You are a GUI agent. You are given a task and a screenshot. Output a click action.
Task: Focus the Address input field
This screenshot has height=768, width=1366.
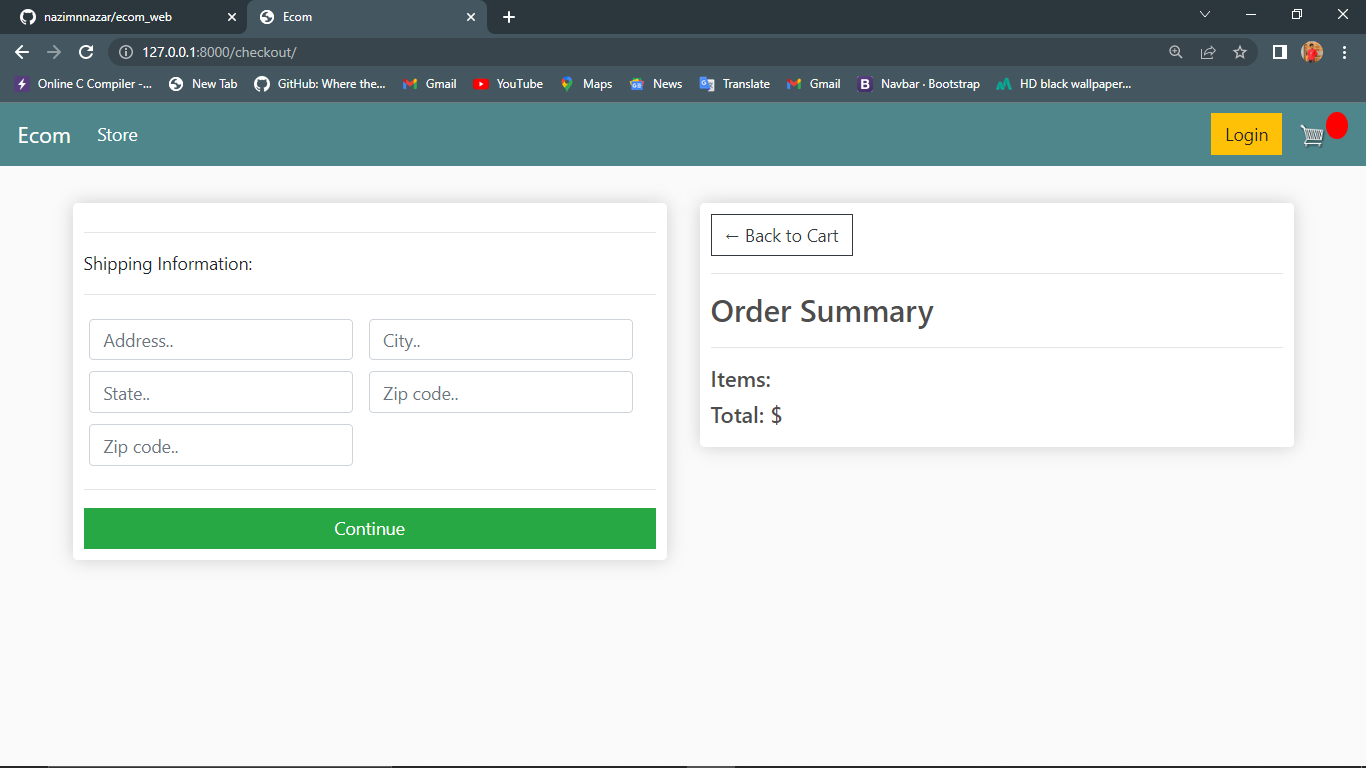(x=221, y=340)
